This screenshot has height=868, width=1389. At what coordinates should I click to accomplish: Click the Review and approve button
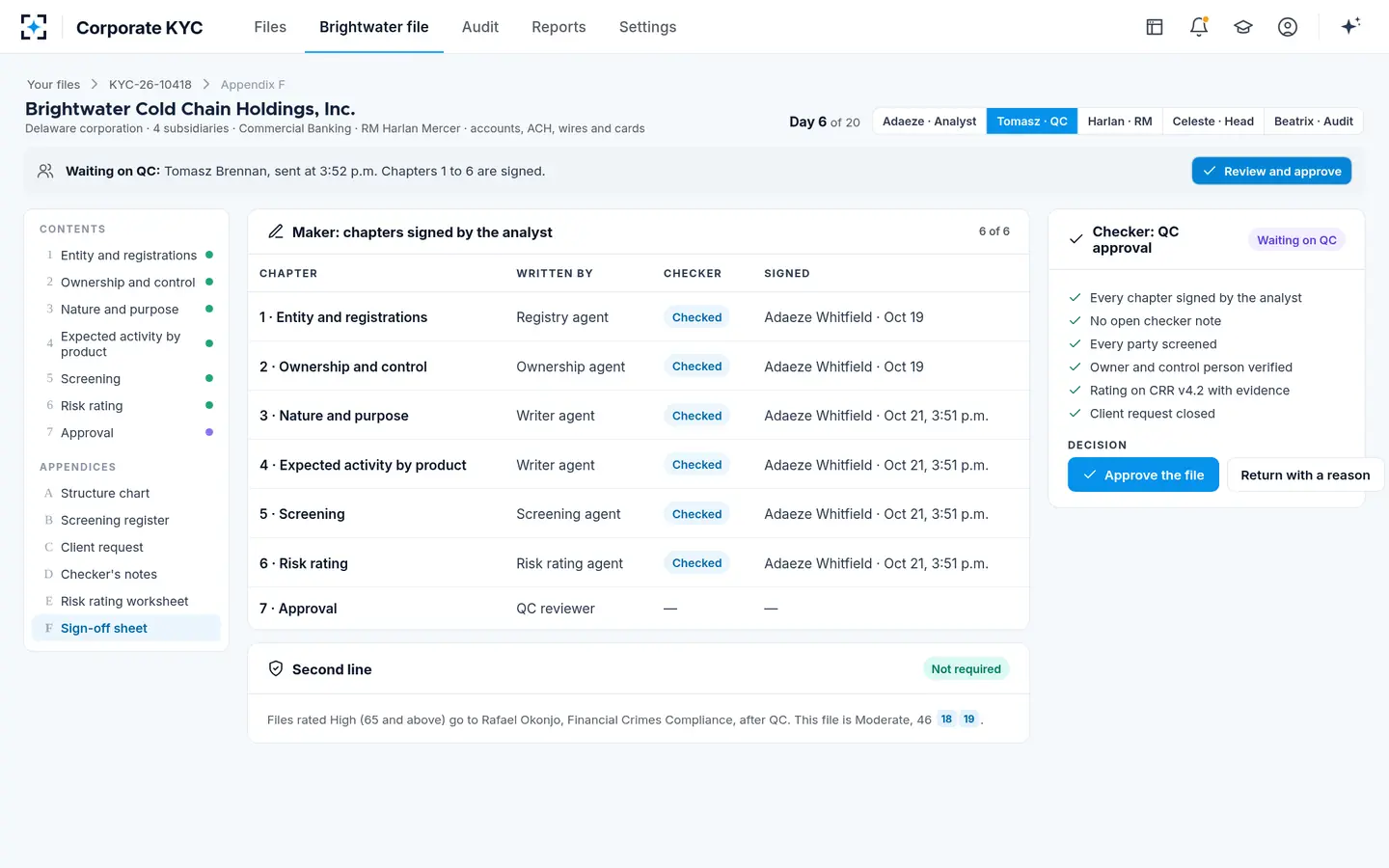1271,171
